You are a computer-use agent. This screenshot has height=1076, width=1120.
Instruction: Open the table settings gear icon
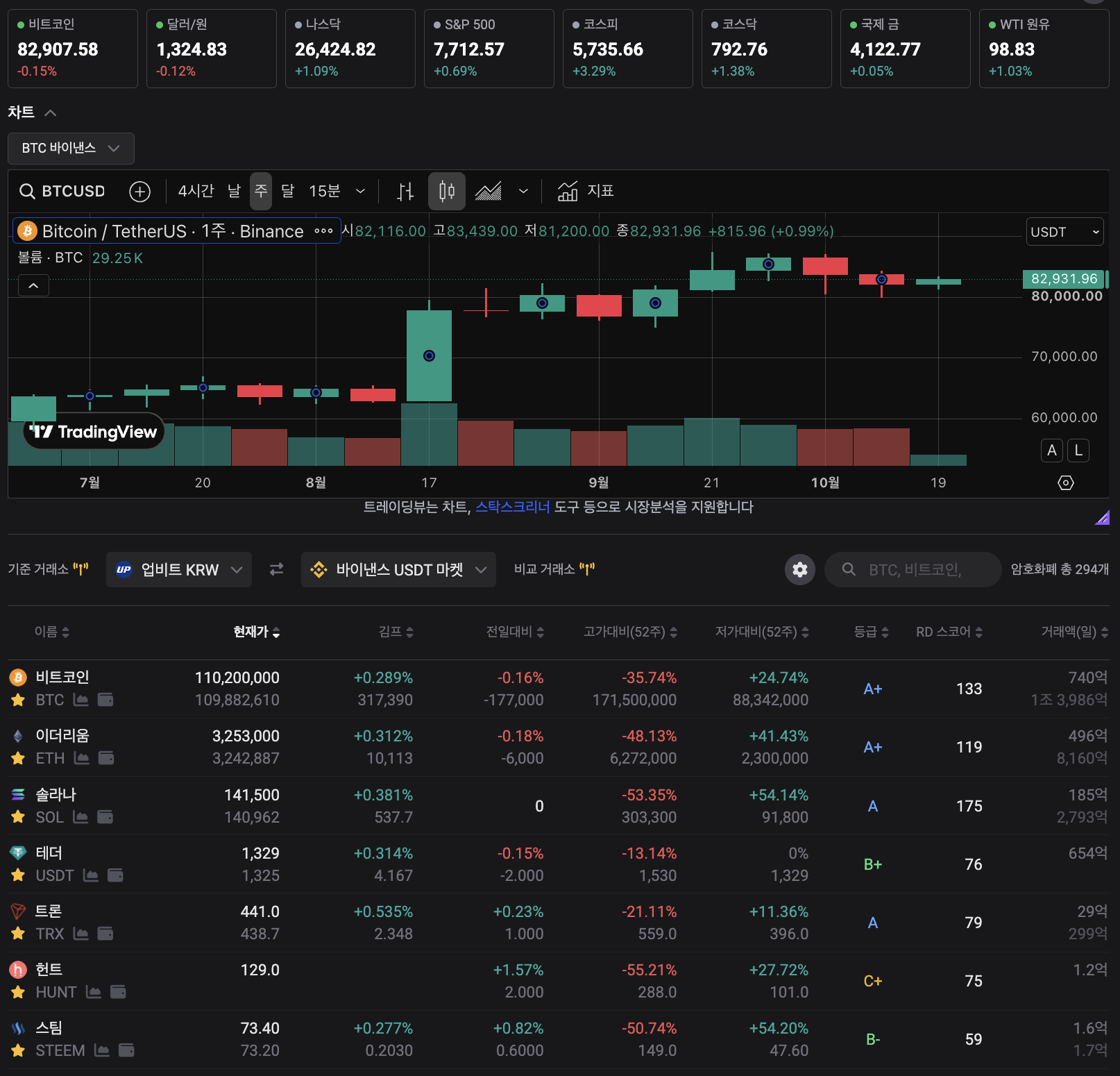coord(800,570)
